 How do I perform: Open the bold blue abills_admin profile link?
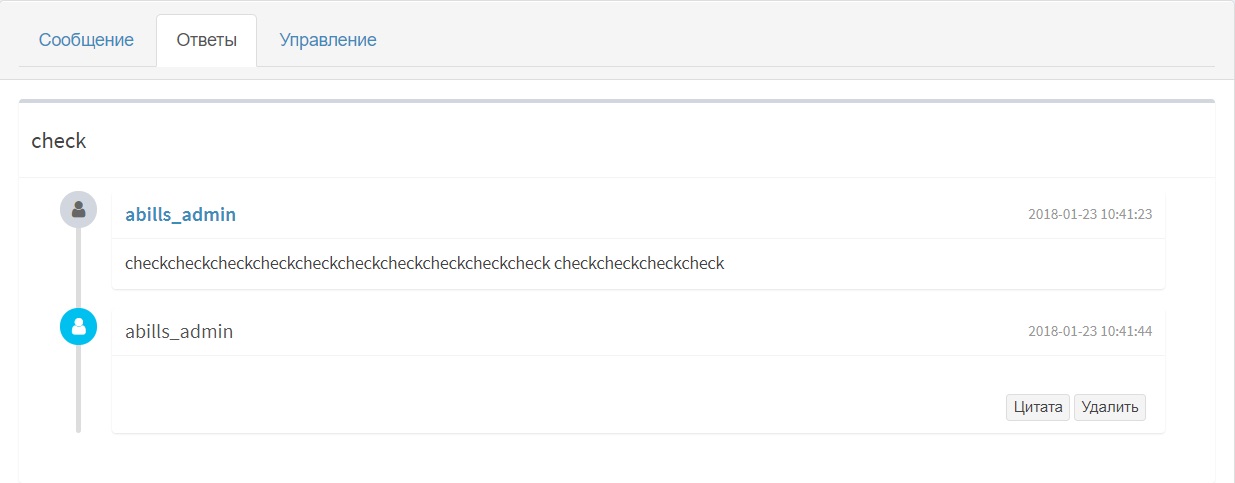[x=181, y=215]
